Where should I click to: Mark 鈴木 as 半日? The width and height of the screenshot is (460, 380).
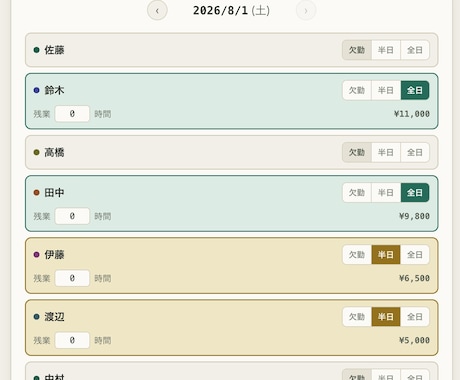click(386, 90)
